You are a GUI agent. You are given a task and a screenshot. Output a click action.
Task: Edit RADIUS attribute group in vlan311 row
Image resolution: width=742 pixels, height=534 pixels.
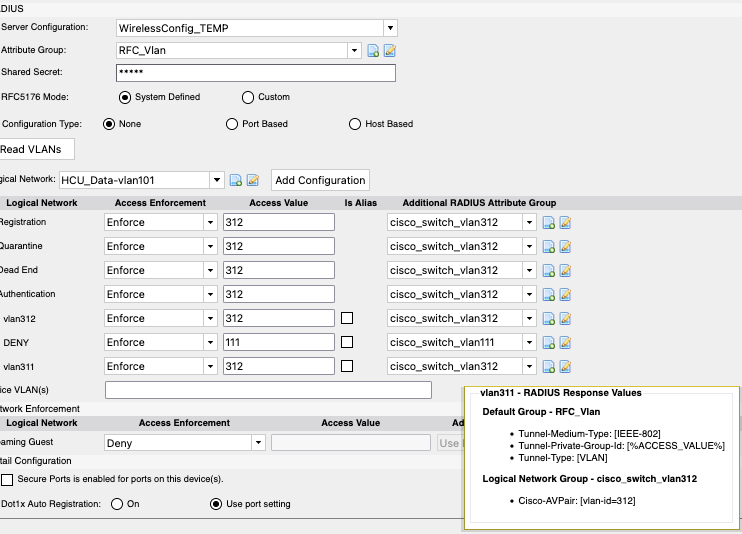(x=565, y=366)
